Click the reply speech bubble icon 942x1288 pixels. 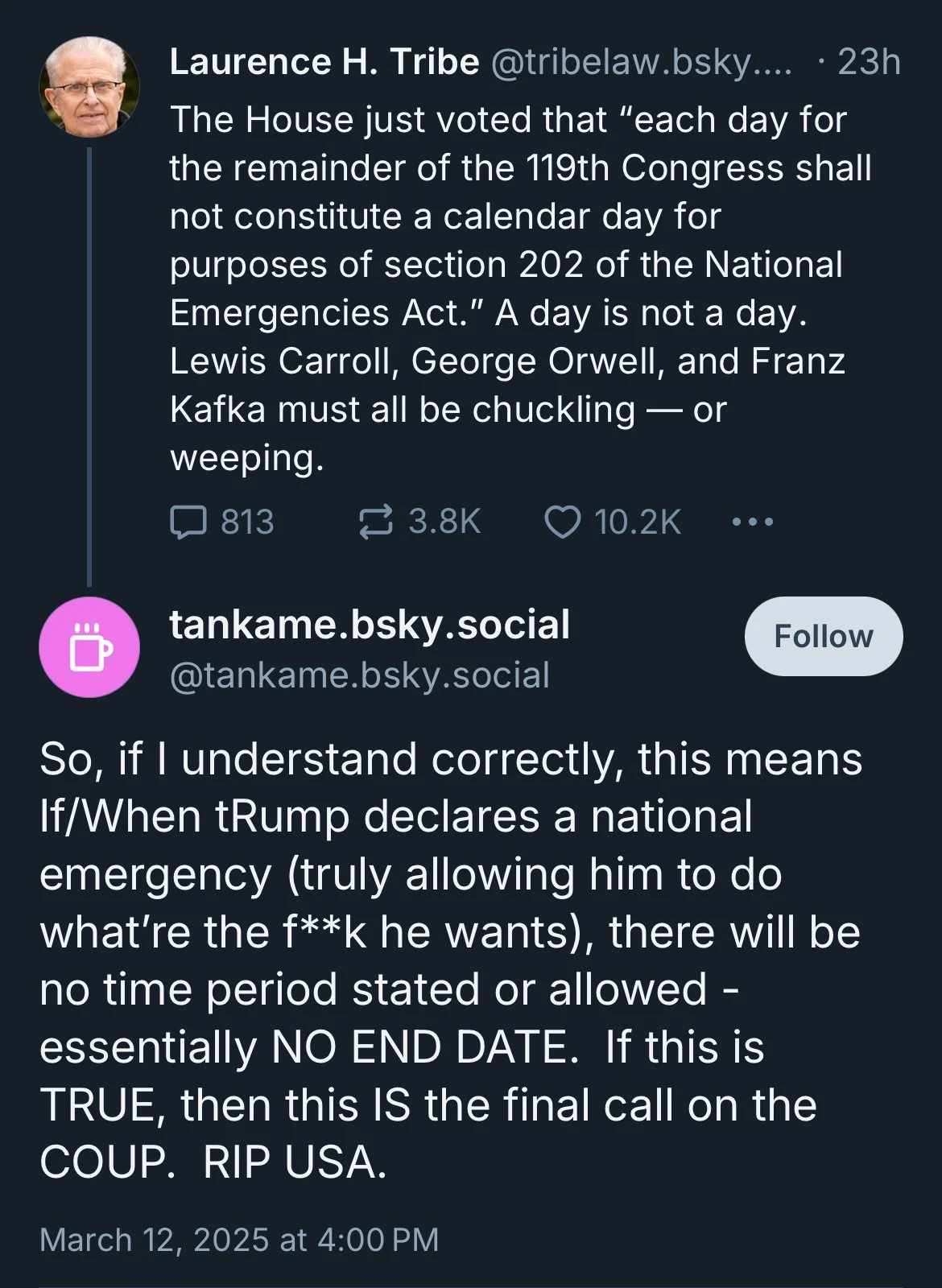coord(188,522)
